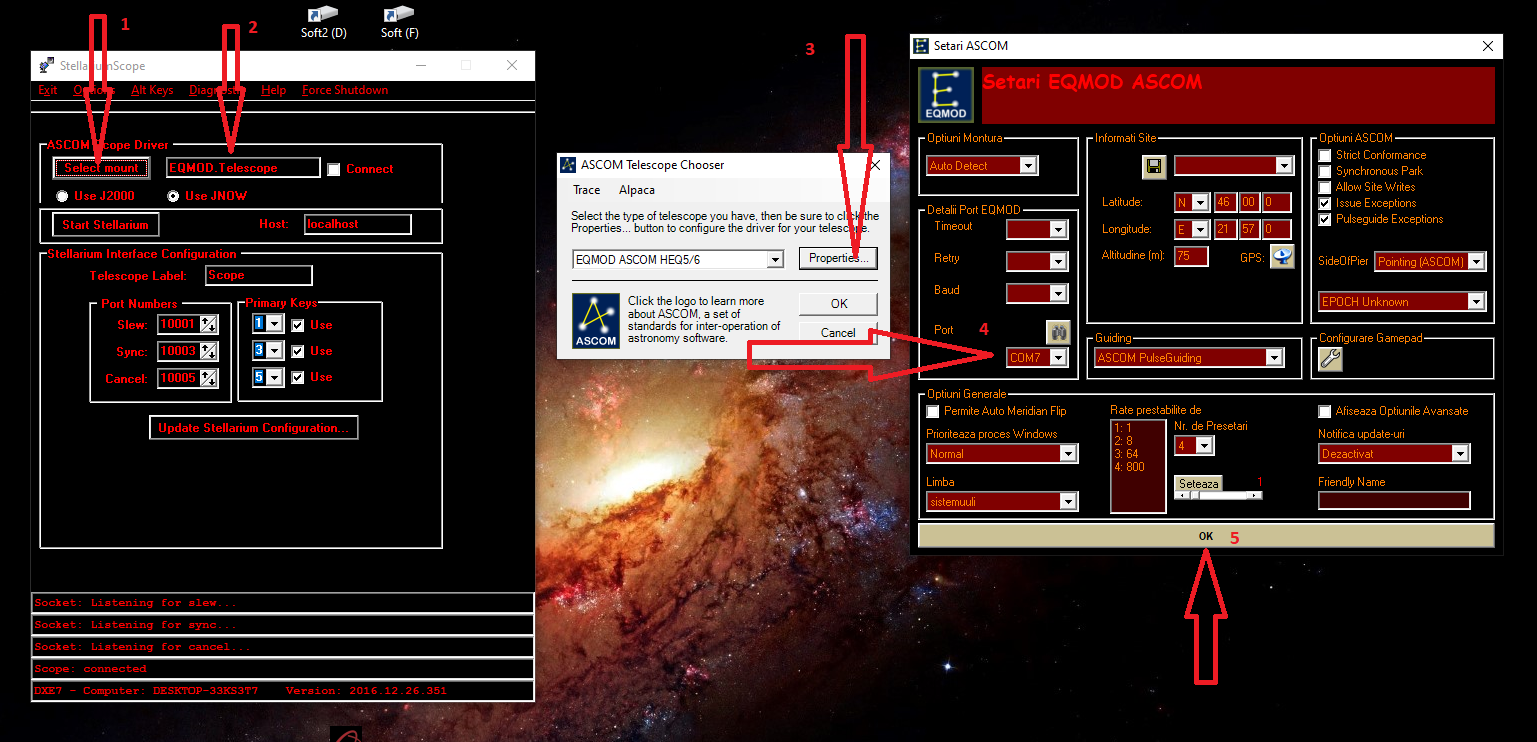The height and width of the screenshot is (742, 1537).
Task: Open the Help menu in StellariumScope
Action: click(x=274, y=90)
